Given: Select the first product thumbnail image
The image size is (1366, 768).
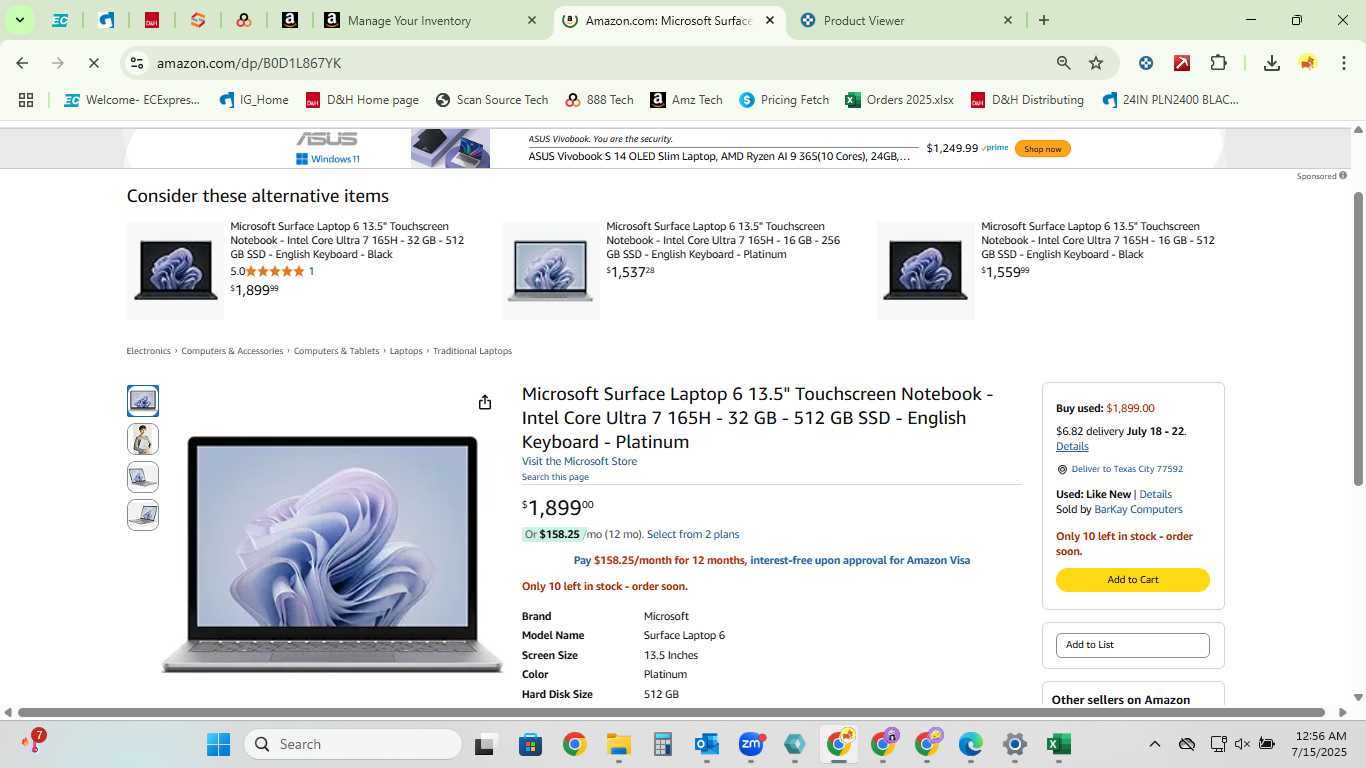Looking at the screenshot, I should (143, 401).
